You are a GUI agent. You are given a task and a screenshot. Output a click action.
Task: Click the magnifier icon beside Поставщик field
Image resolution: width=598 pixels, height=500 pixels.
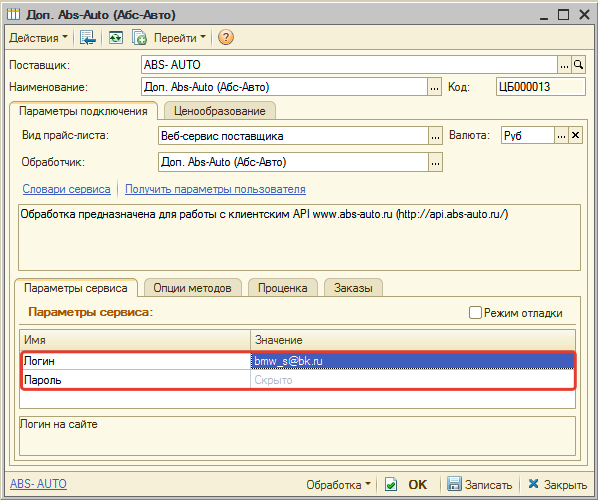click(579, 65)
